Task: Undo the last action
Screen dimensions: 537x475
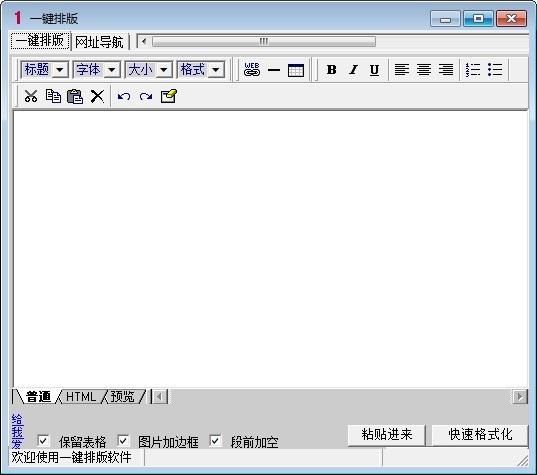Action: coord(124,97)
